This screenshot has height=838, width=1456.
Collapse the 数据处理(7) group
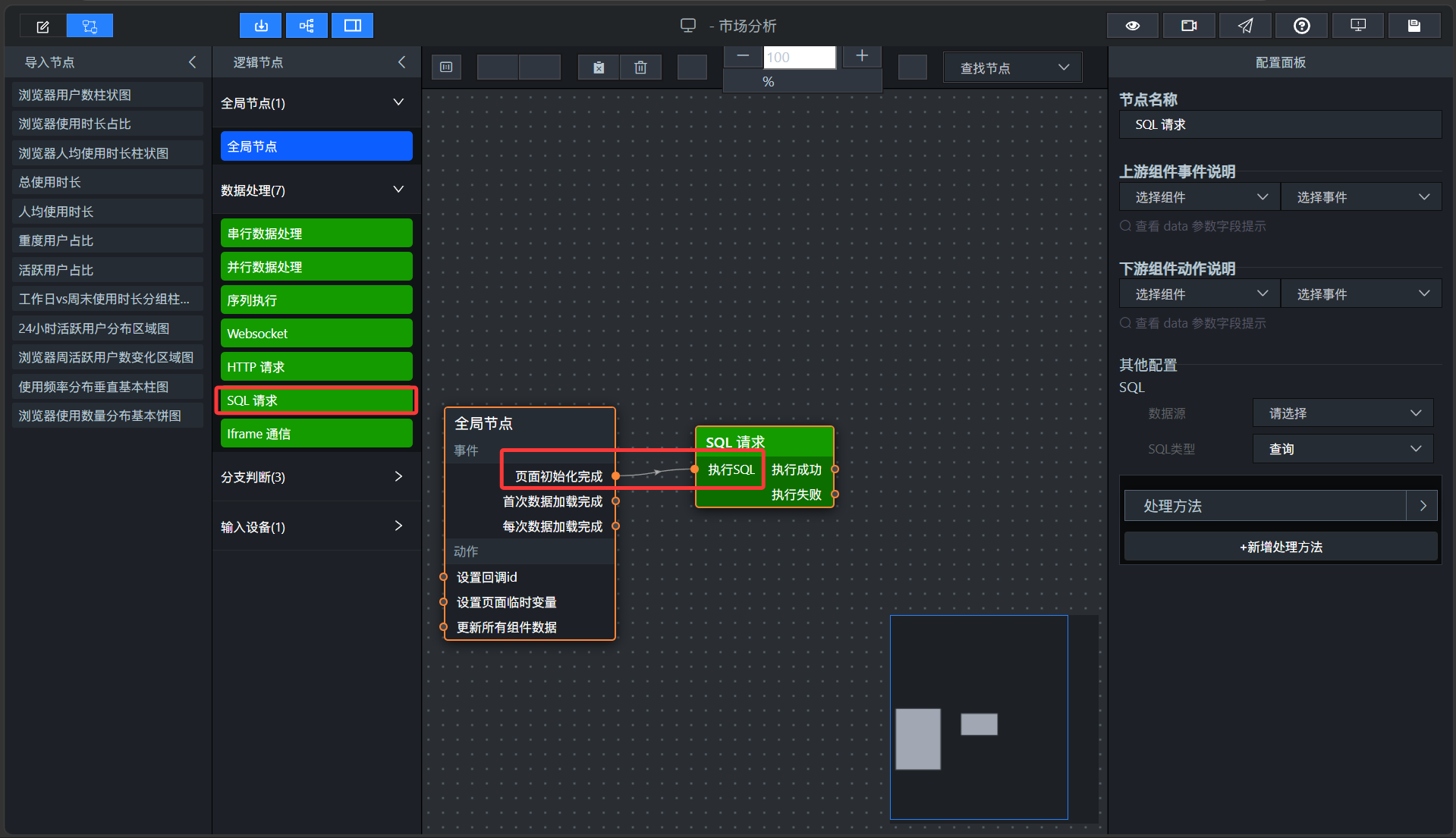point(398,190)
